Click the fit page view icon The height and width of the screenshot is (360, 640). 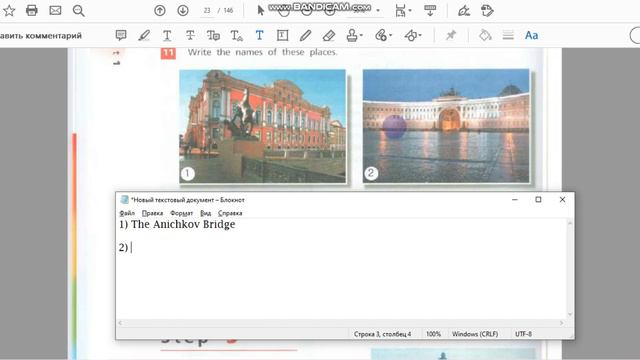[400, 11]
